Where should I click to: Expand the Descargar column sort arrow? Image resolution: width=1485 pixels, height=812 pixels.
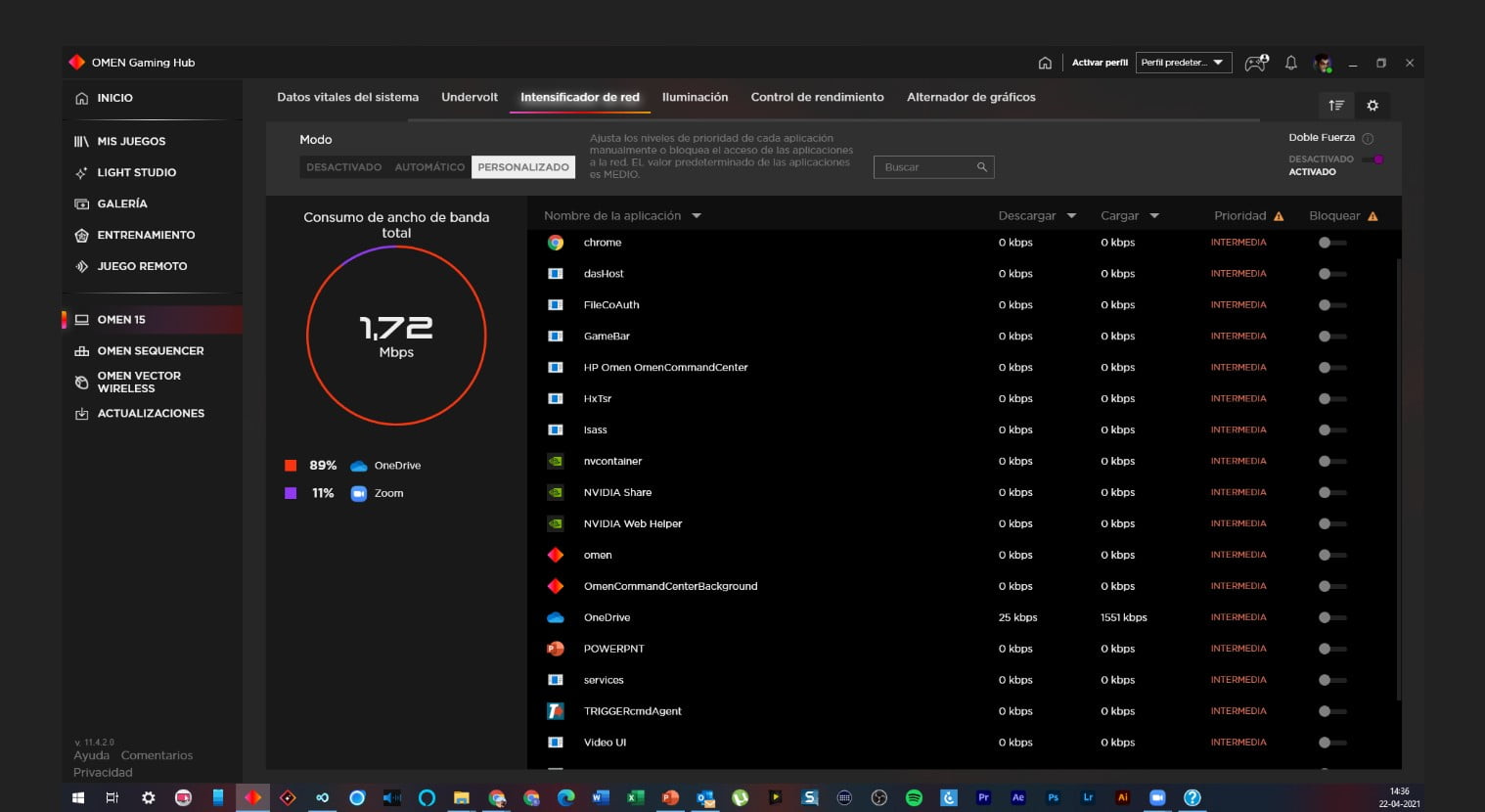1071,216
